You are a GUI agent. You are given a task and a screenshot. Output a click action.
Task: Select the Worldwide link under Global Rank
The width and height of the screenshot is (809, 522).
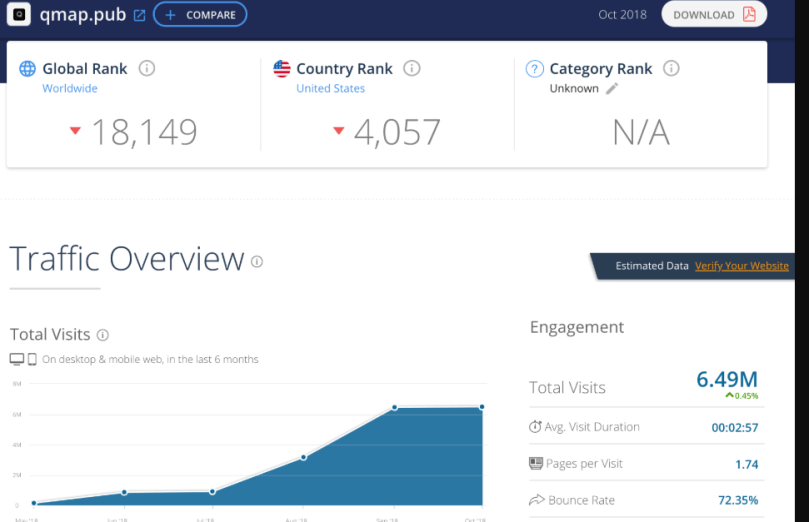tap(69, 89)
